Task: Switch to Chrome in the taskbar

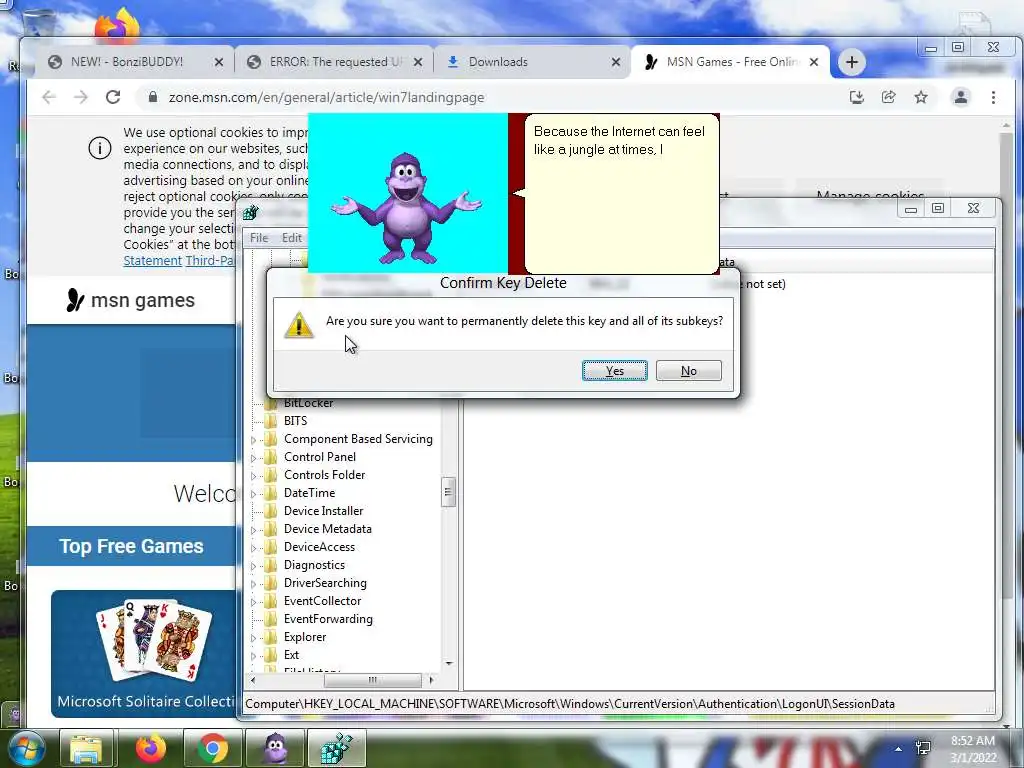Action: click(213, 749)
